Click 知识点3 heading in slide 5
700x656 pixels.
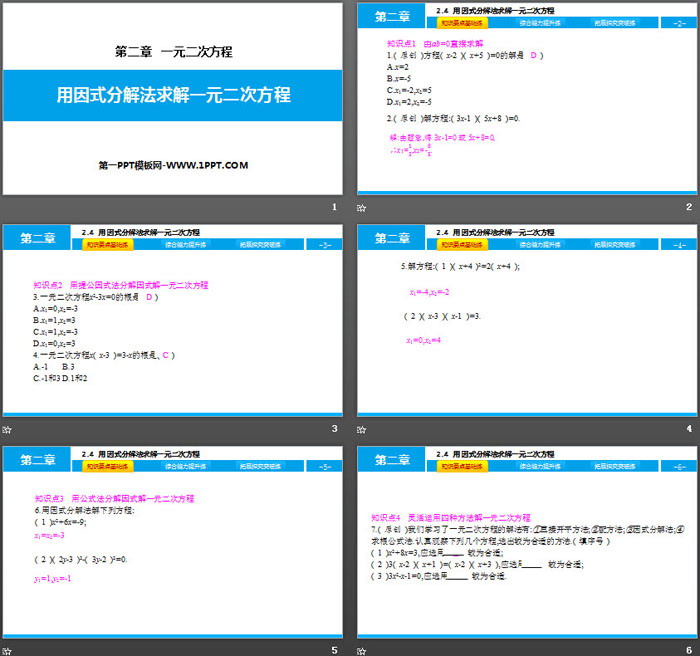pos(115,498)
